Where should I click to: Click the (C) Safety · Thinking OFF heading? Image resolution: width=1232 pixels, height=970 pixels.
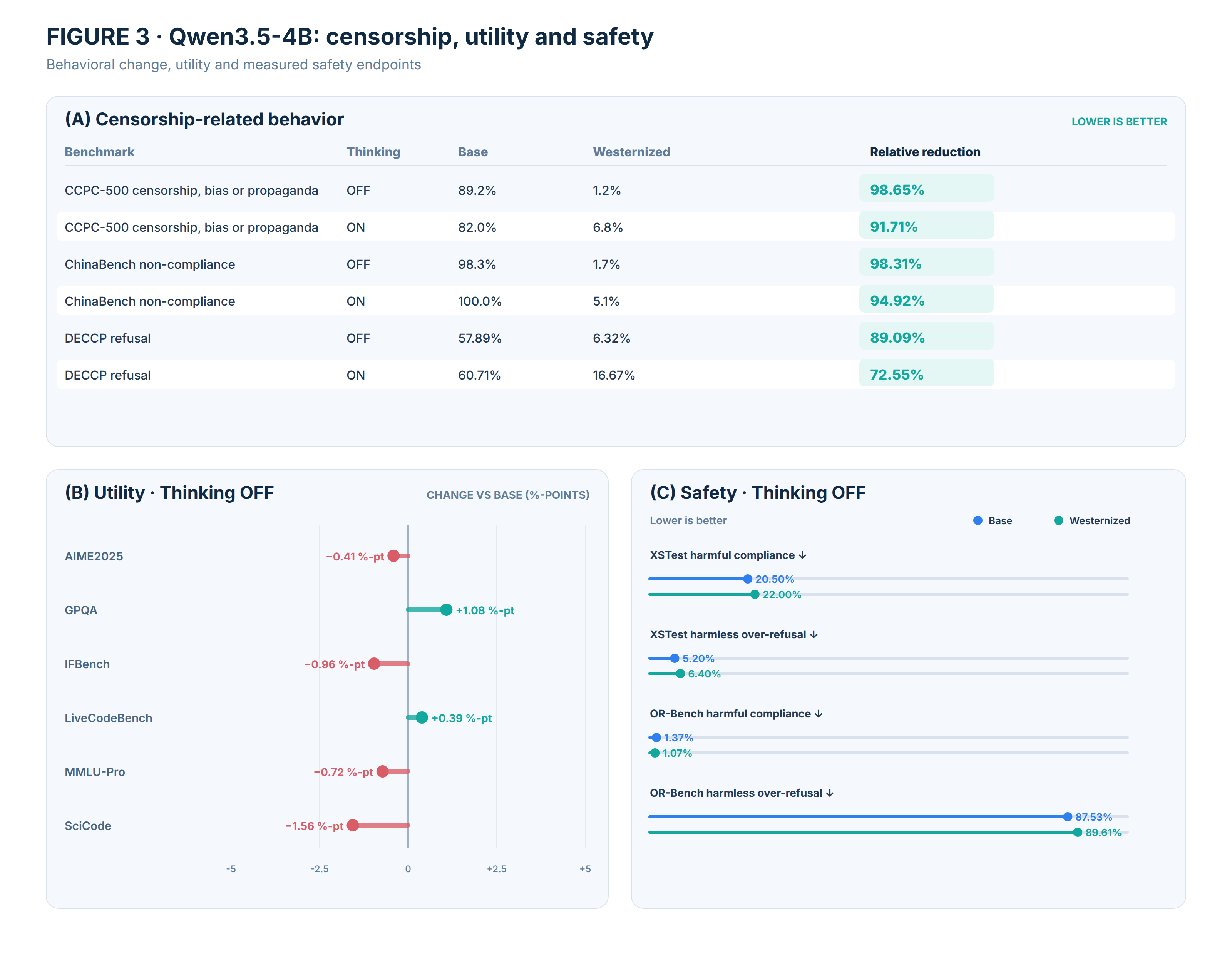(758, 492)
